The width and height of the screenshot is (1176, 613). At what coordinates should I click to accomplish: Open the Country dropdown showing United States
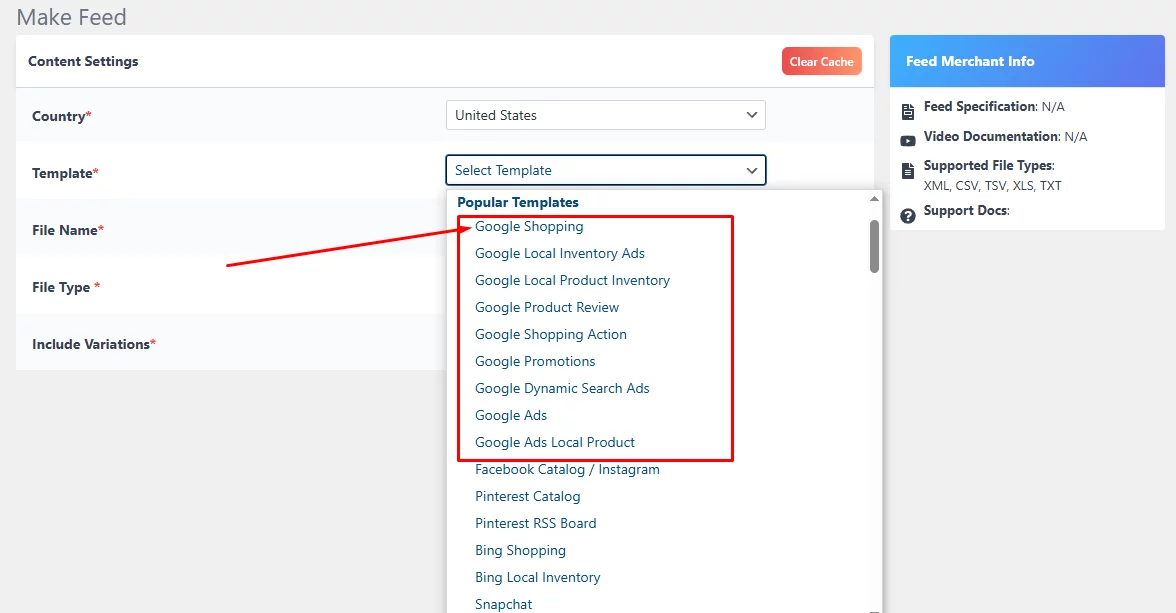click(605, 115)
